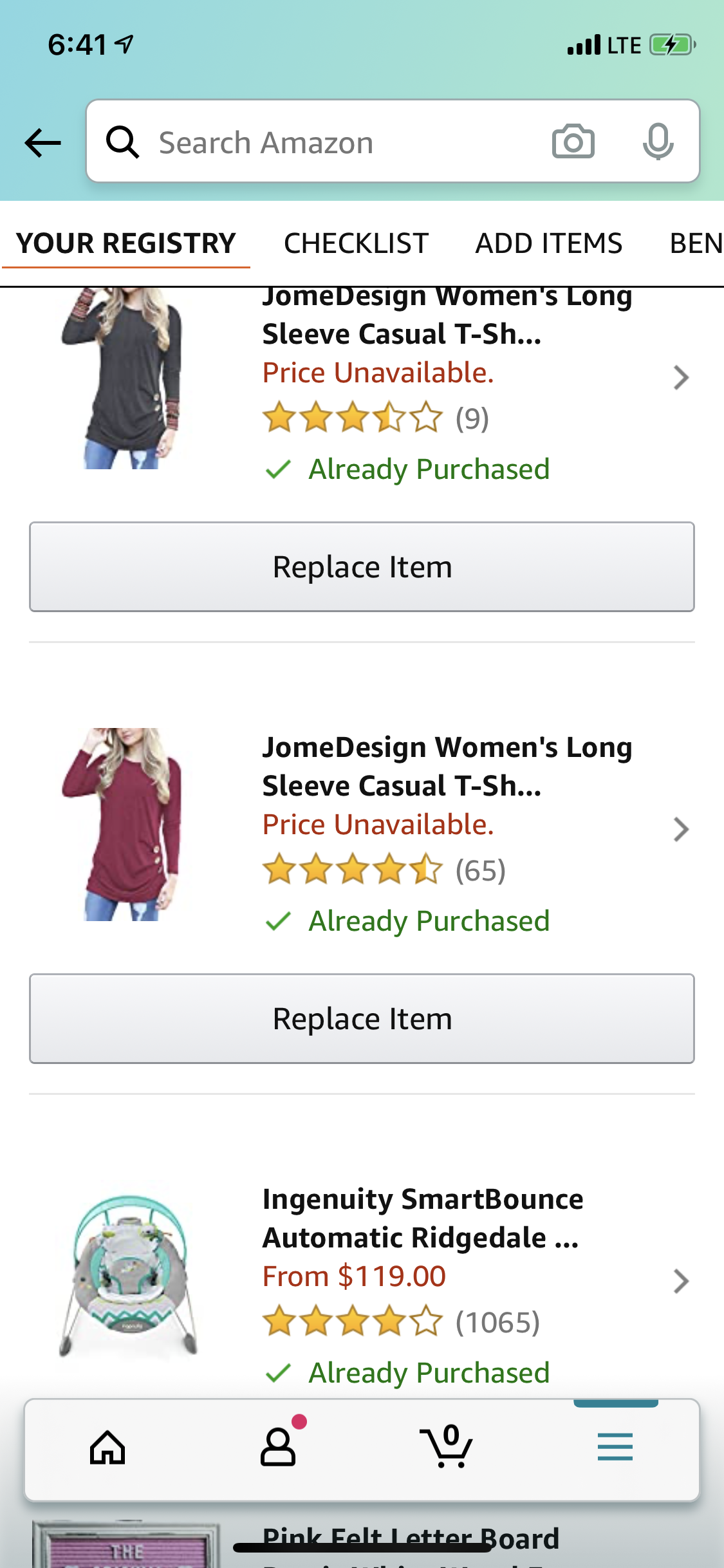The height and width of the screenshot is (1568, 724).
Task: Open the Ingenuity baby bouncer thumbnail
Action: point(129,1276)
